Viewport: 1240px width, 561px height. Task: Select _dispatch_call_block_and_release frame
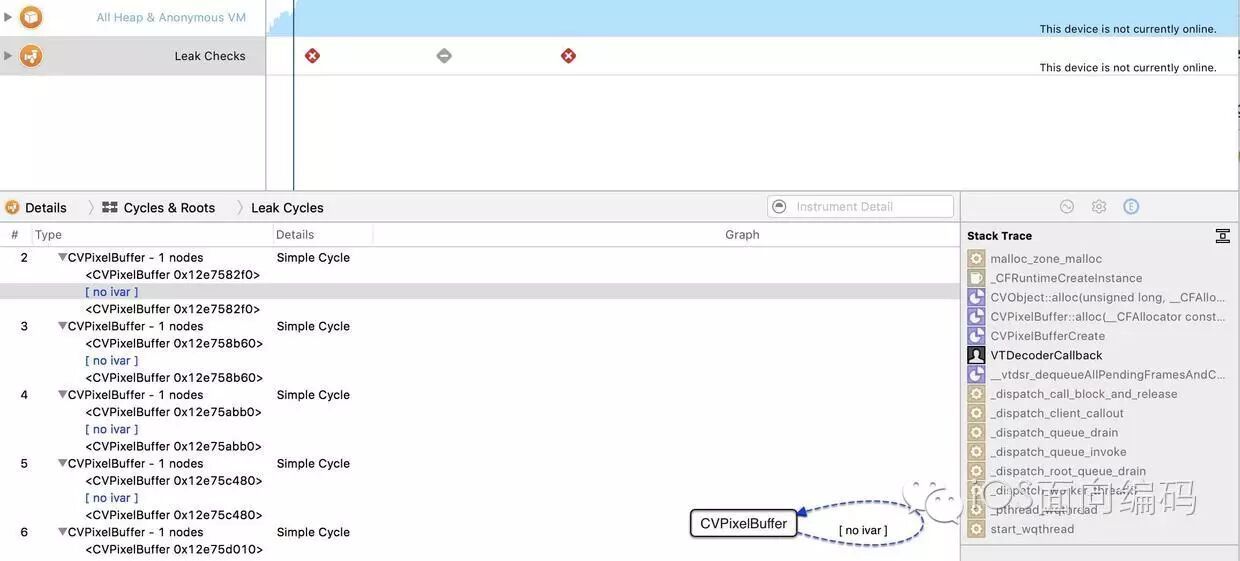tap(1084, 394)
